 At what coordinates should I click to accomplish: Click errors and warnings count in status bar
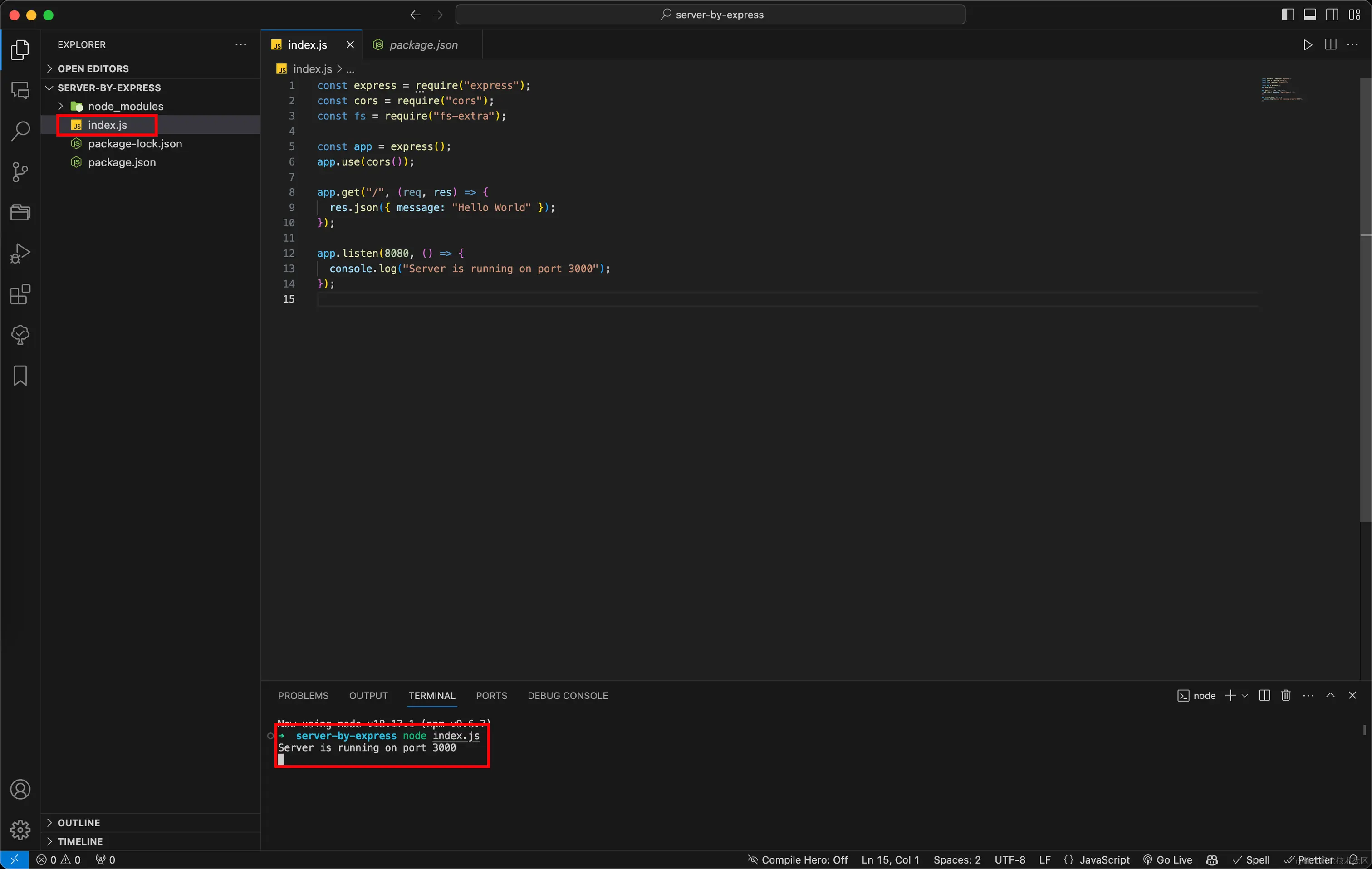click(59, 859)
